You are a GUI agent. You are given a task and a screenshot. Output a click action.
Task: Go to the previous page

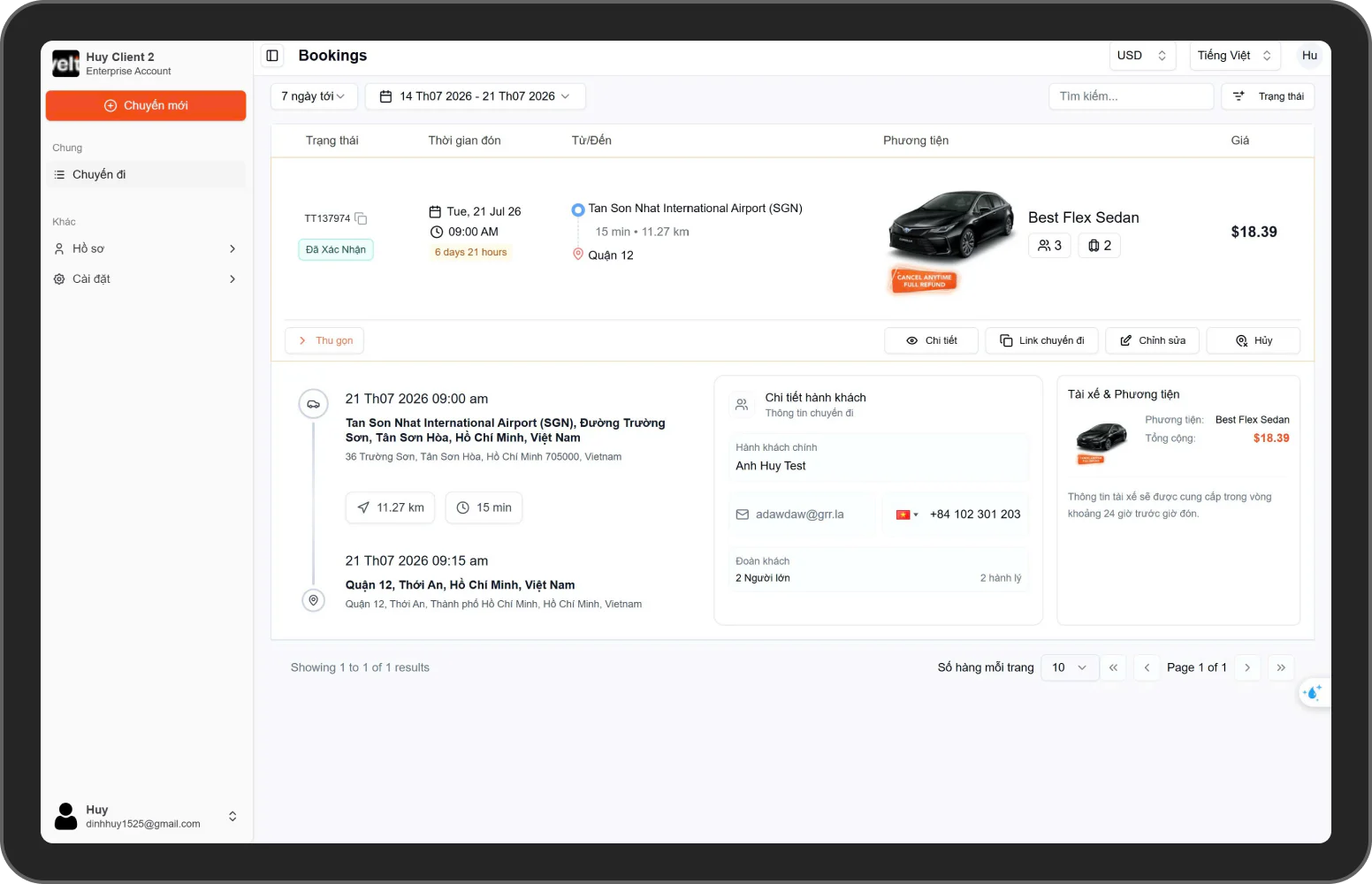click(1147, 667)
